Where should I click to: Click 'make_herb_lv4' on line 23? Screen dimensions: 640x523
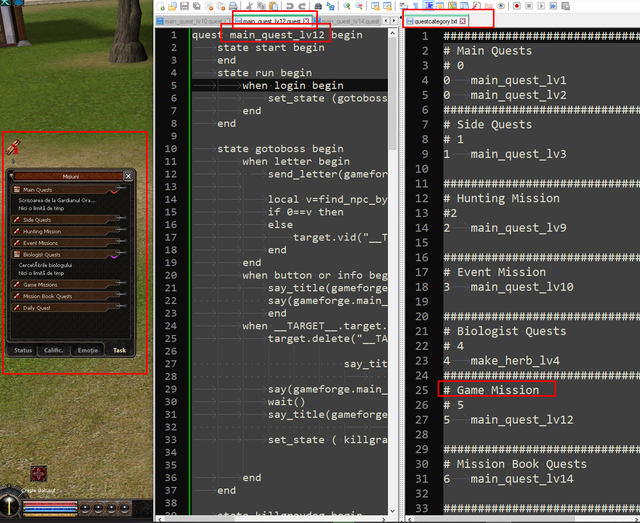[515, 361]
